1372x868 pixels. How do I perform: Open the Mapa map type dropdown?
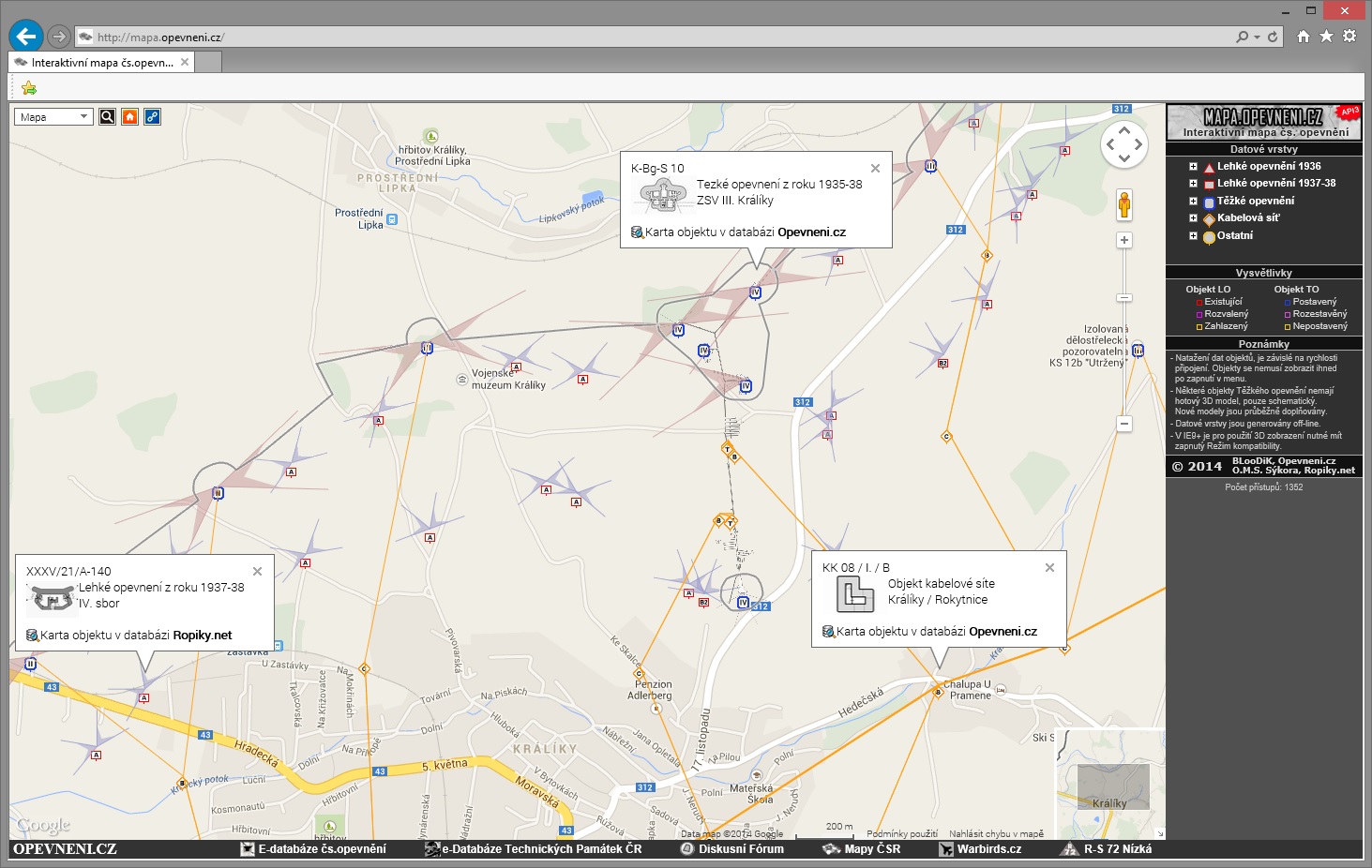(x=53, y=117)
